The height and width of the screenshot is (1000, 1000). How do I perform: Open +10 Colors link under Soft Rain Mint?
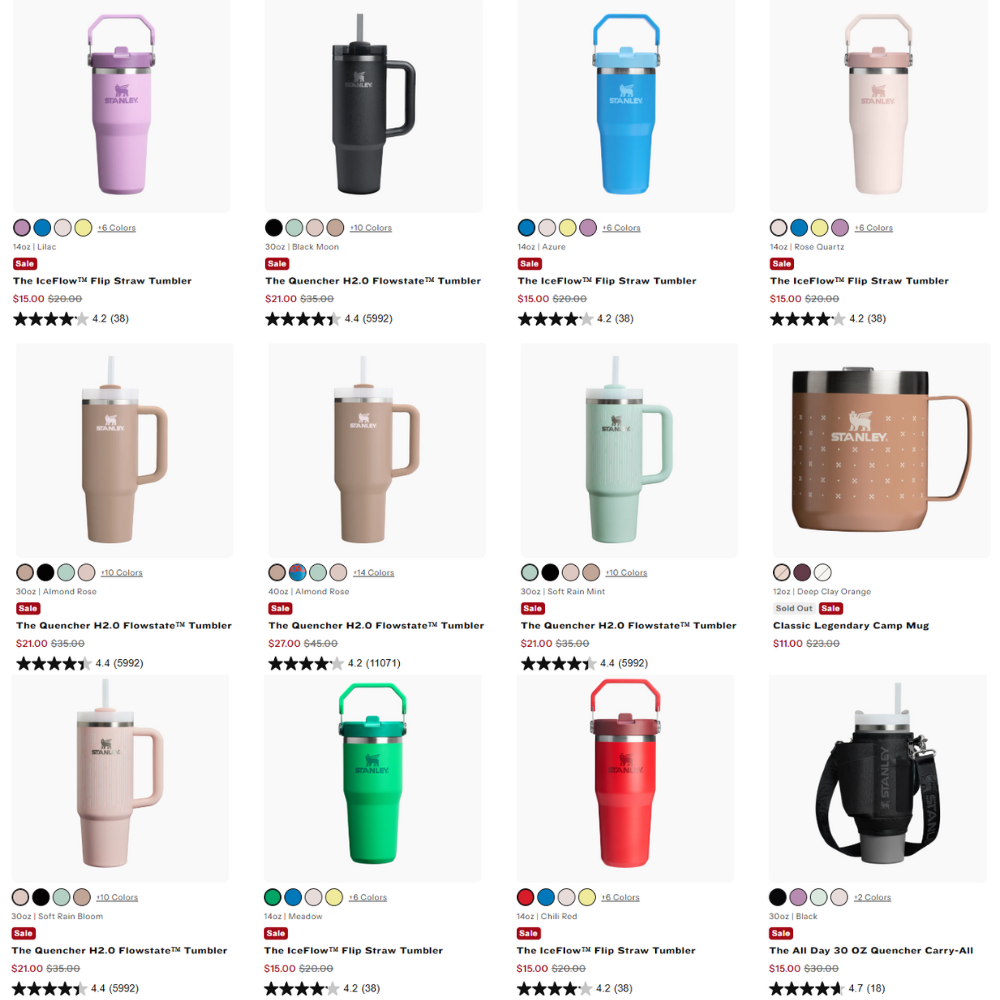coord(626,573)
